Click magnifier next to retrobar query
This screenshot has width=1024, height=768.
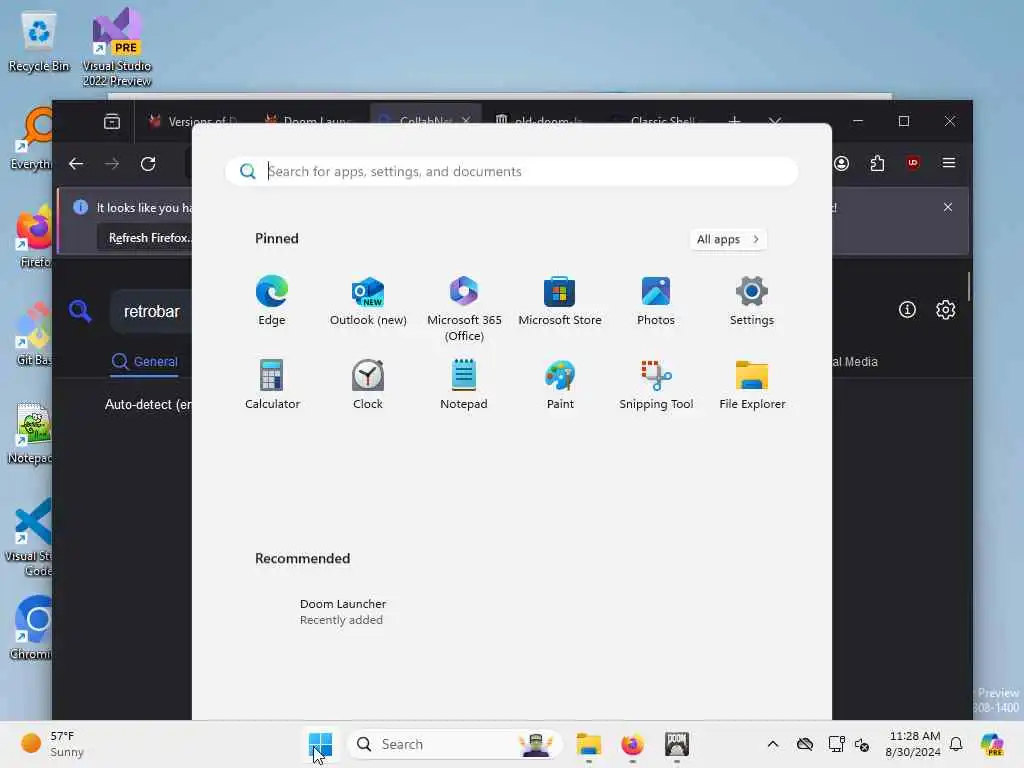(80, 311)
